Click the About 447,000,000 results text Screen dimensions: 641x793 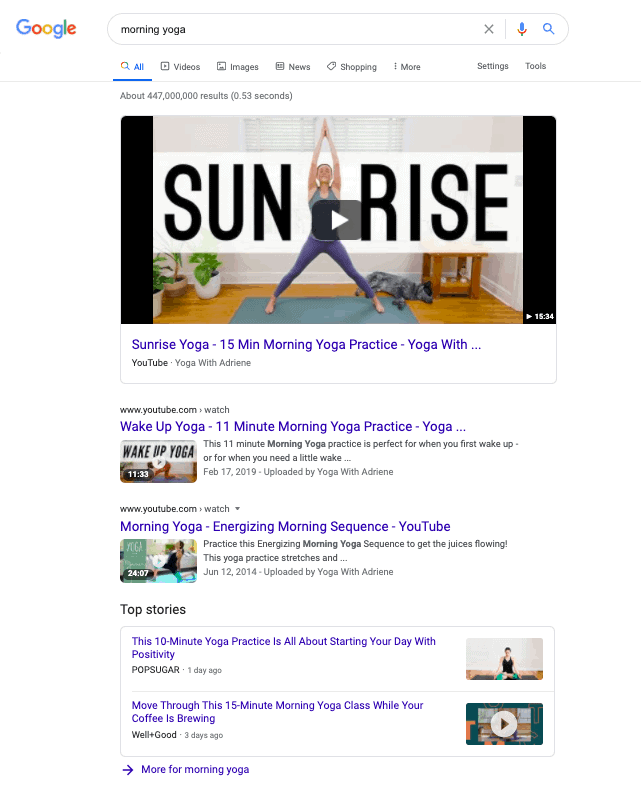tap(206, 96)
